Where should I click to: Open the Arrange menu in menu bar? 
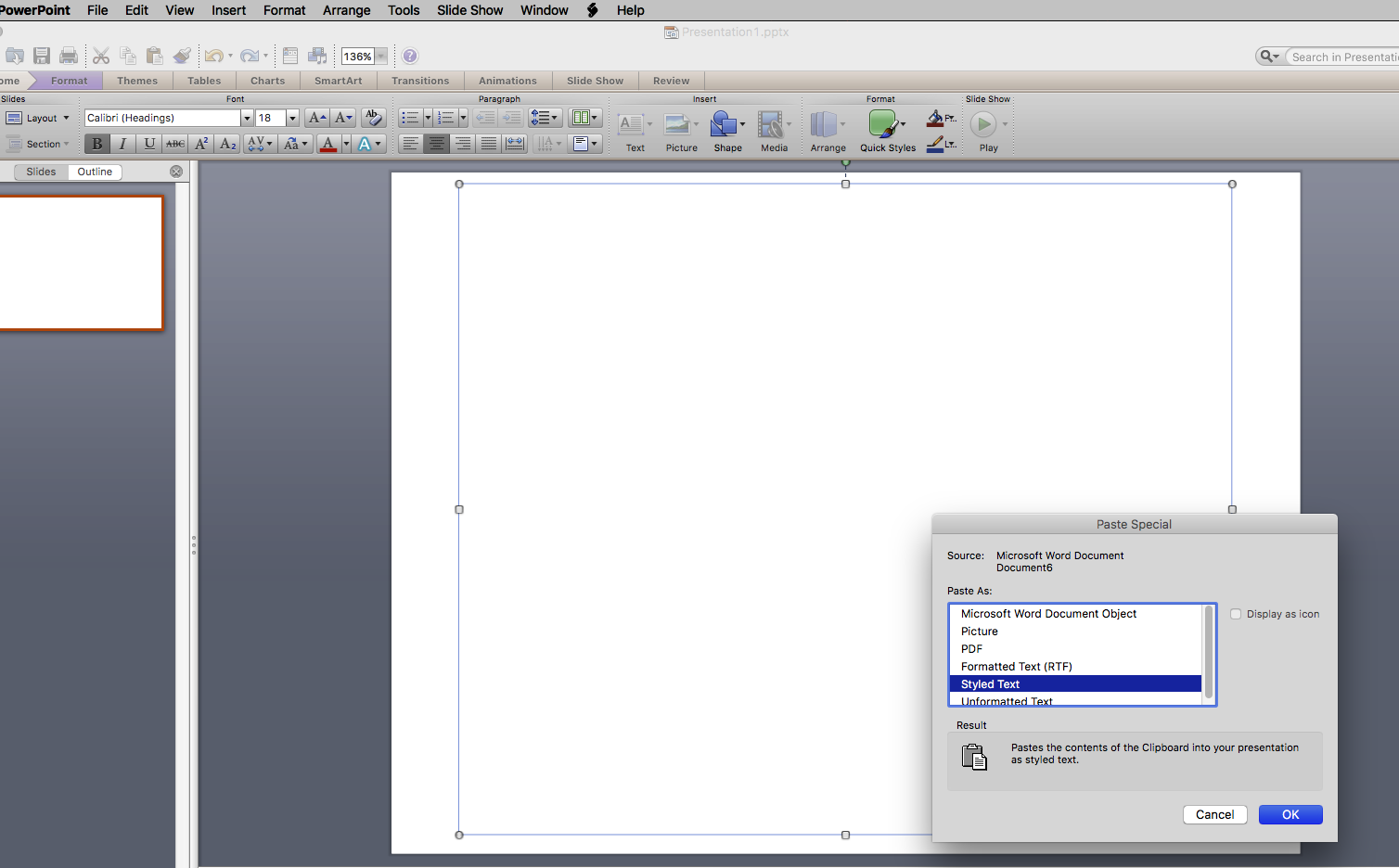click(x=346, y=10)
